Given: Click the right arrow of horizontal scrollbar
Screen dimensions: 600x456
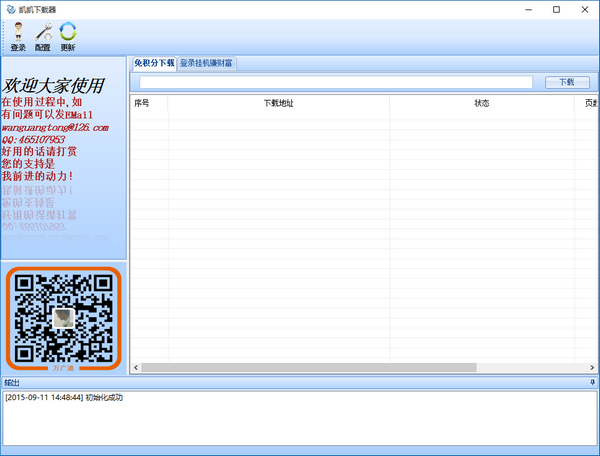Looking at the screenshot, I should coord(592,368).
